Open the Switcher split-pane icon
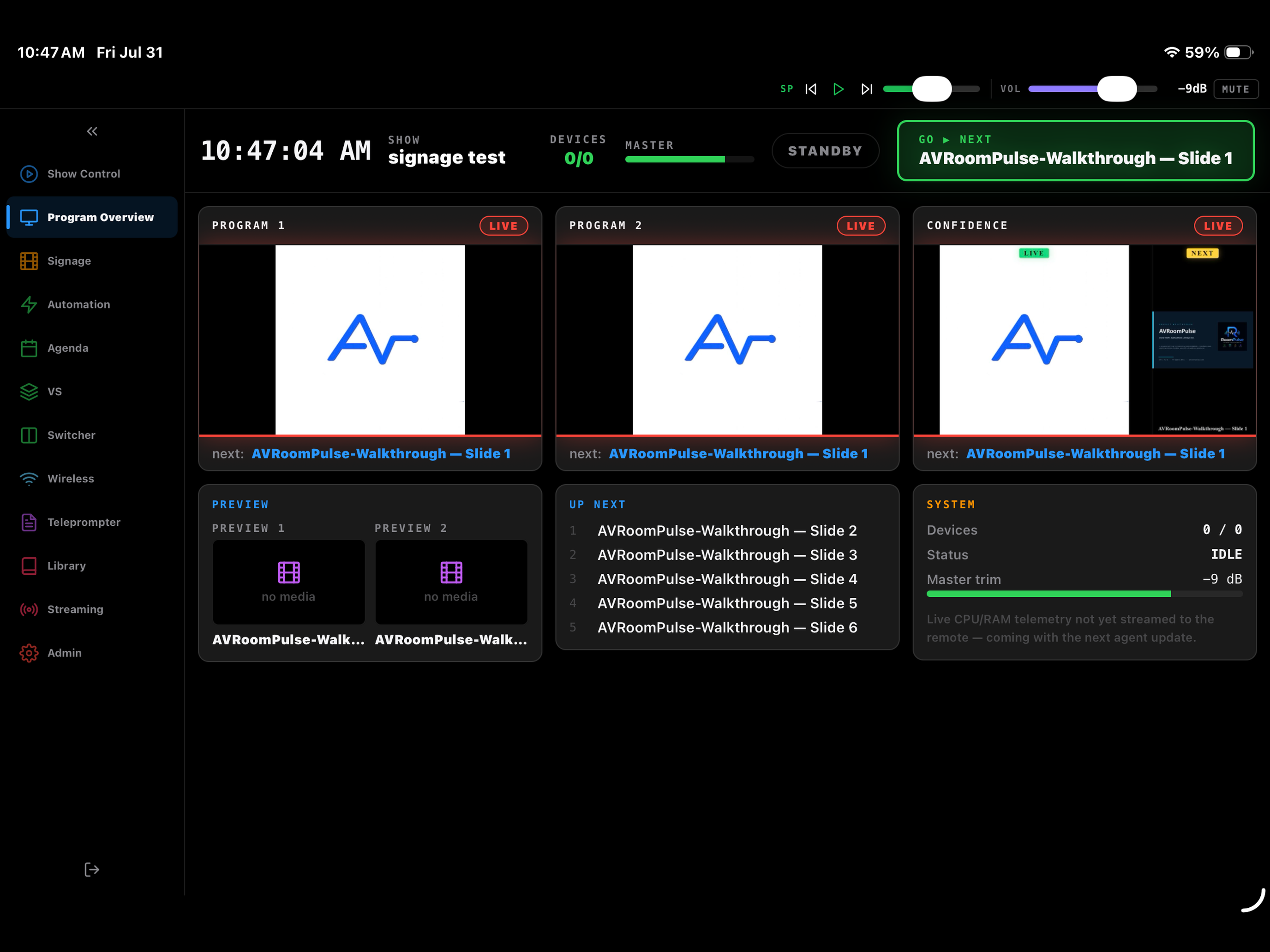 pos(29,435)
